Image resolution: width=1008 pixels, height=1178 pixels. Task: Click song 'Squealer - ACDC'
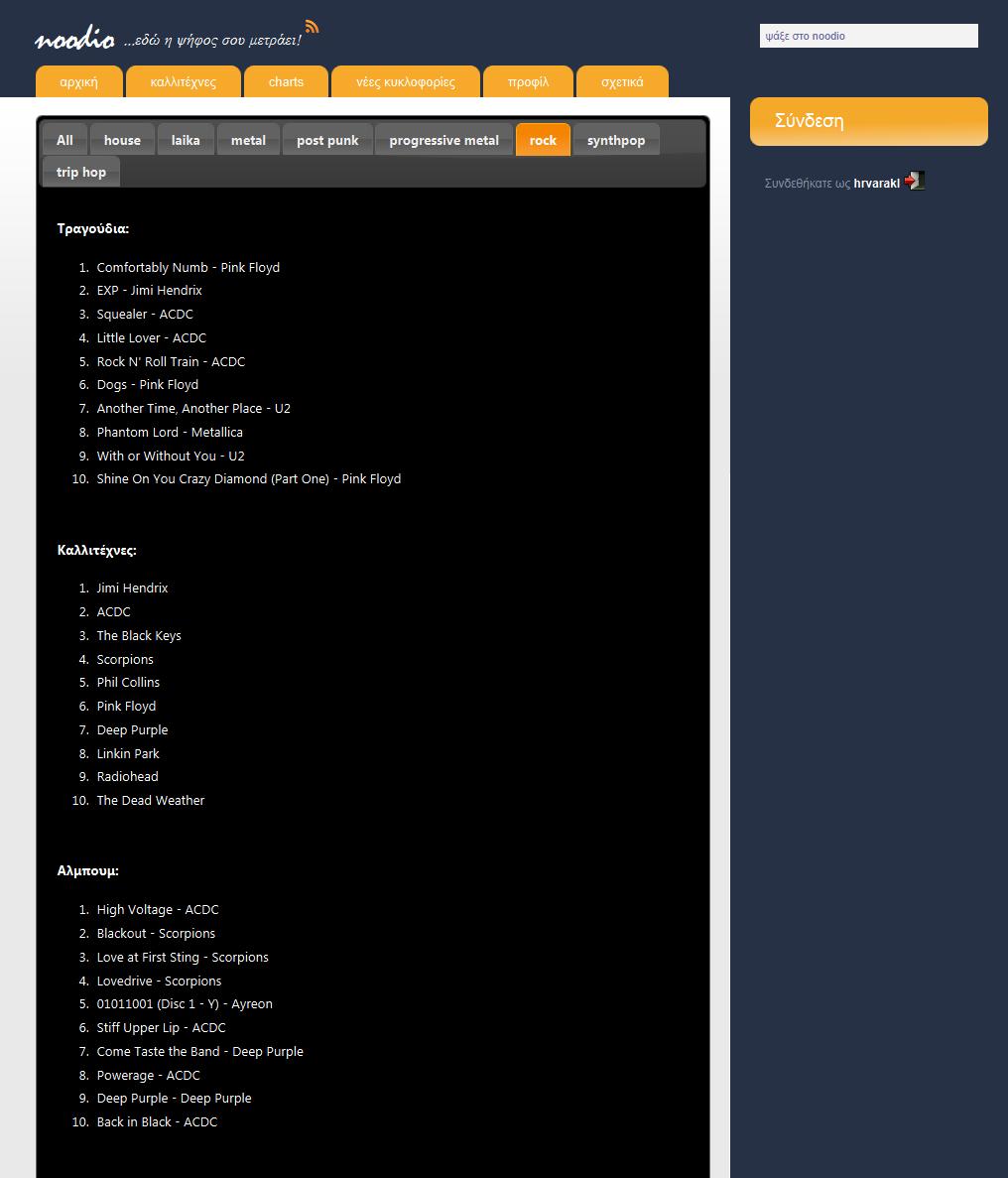145,314
